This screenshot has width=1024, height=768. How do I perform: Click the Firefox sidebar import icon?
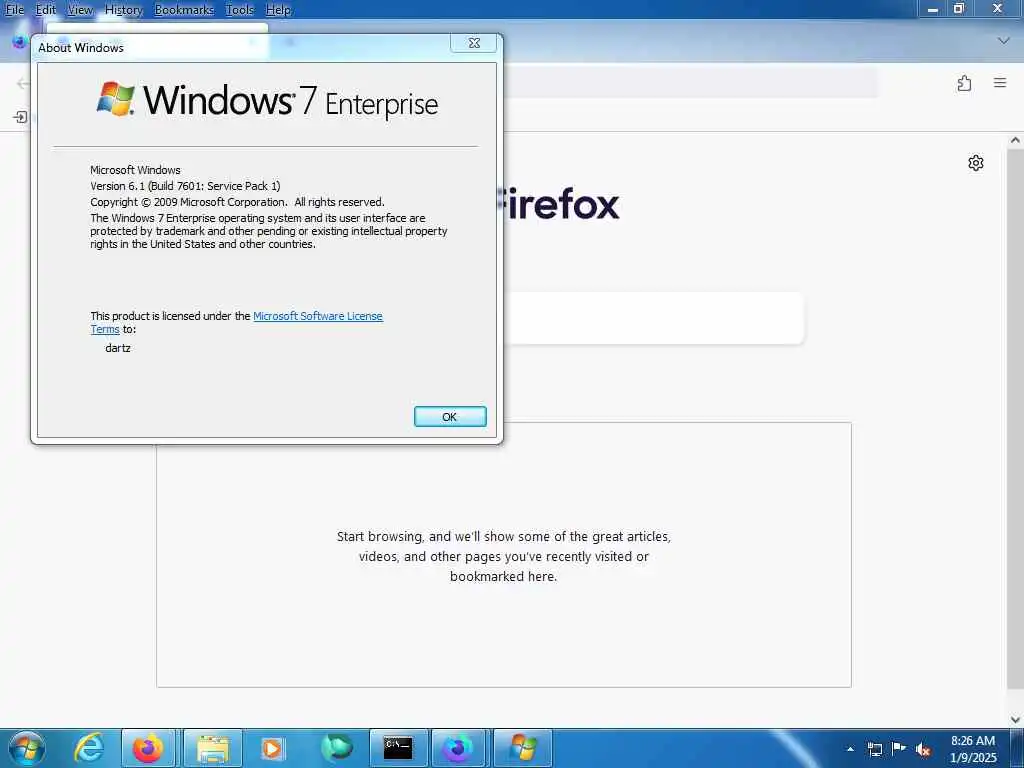[x=20, y=117]
